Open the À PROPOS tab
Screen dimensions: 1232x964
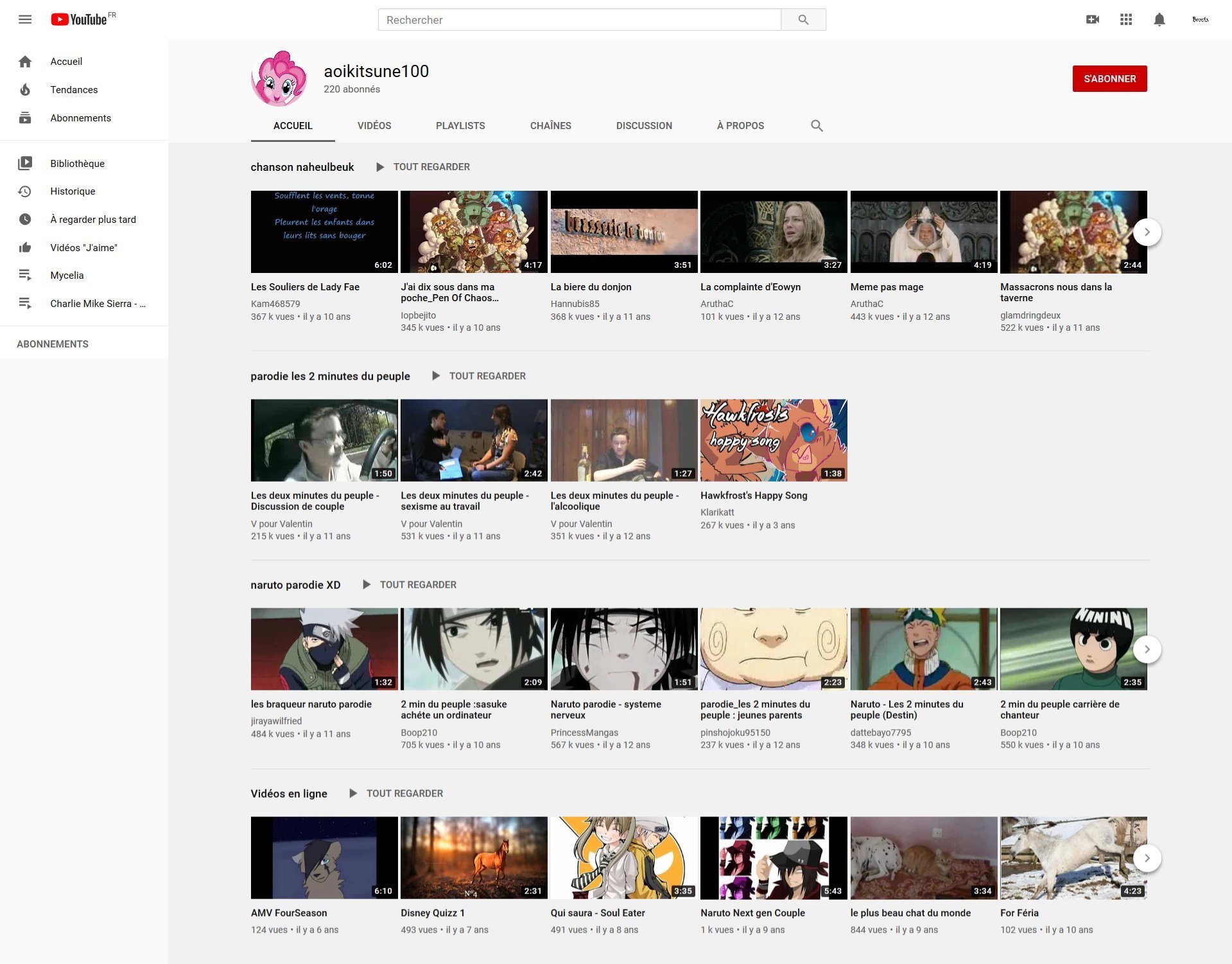pyautogui.click(x=740, y=126)
